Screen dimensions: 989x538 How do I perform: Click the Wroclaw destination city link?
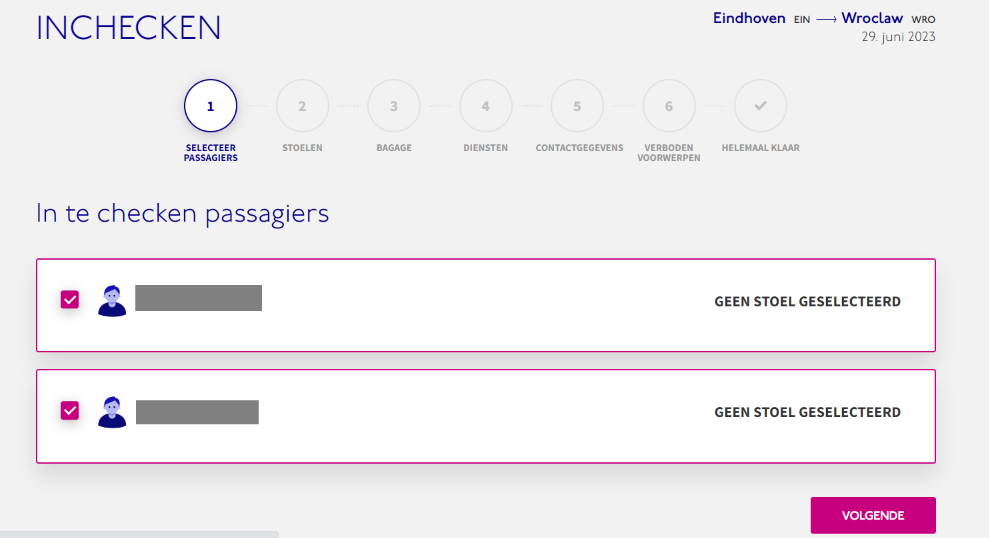[x=872, y=18]
